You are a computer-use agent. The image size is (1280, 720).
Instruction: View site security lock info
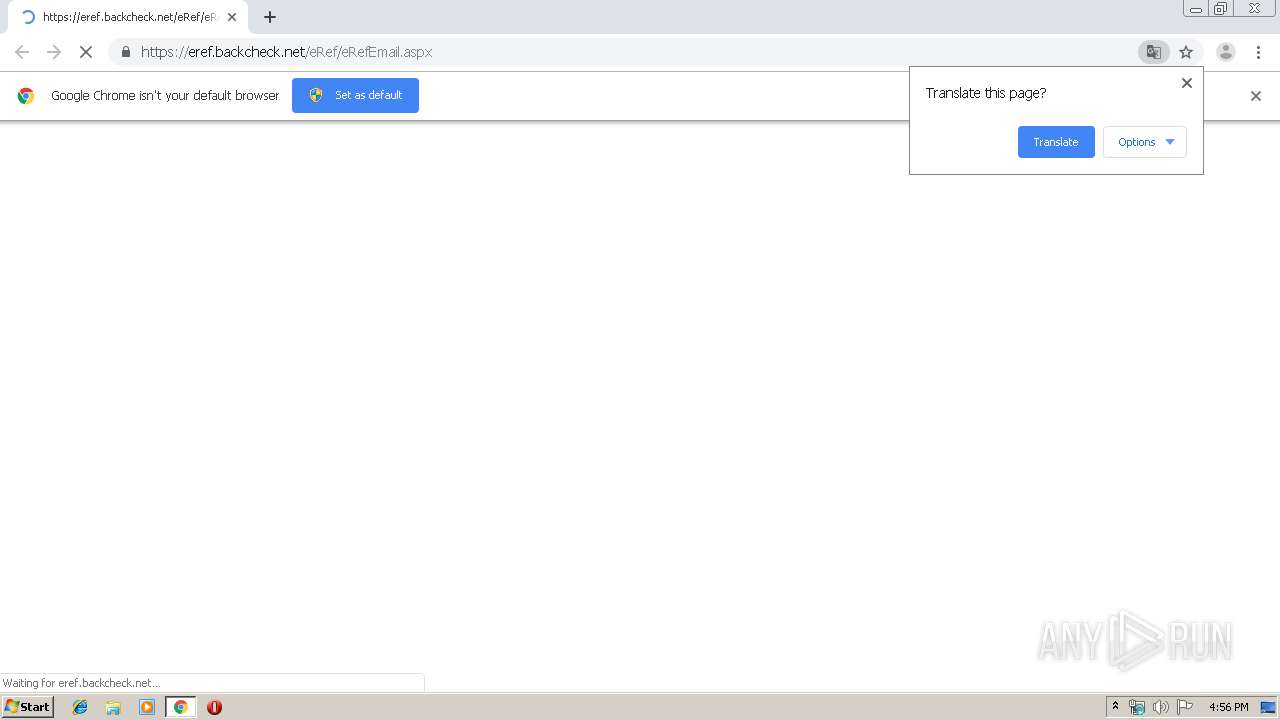[125, 52]
